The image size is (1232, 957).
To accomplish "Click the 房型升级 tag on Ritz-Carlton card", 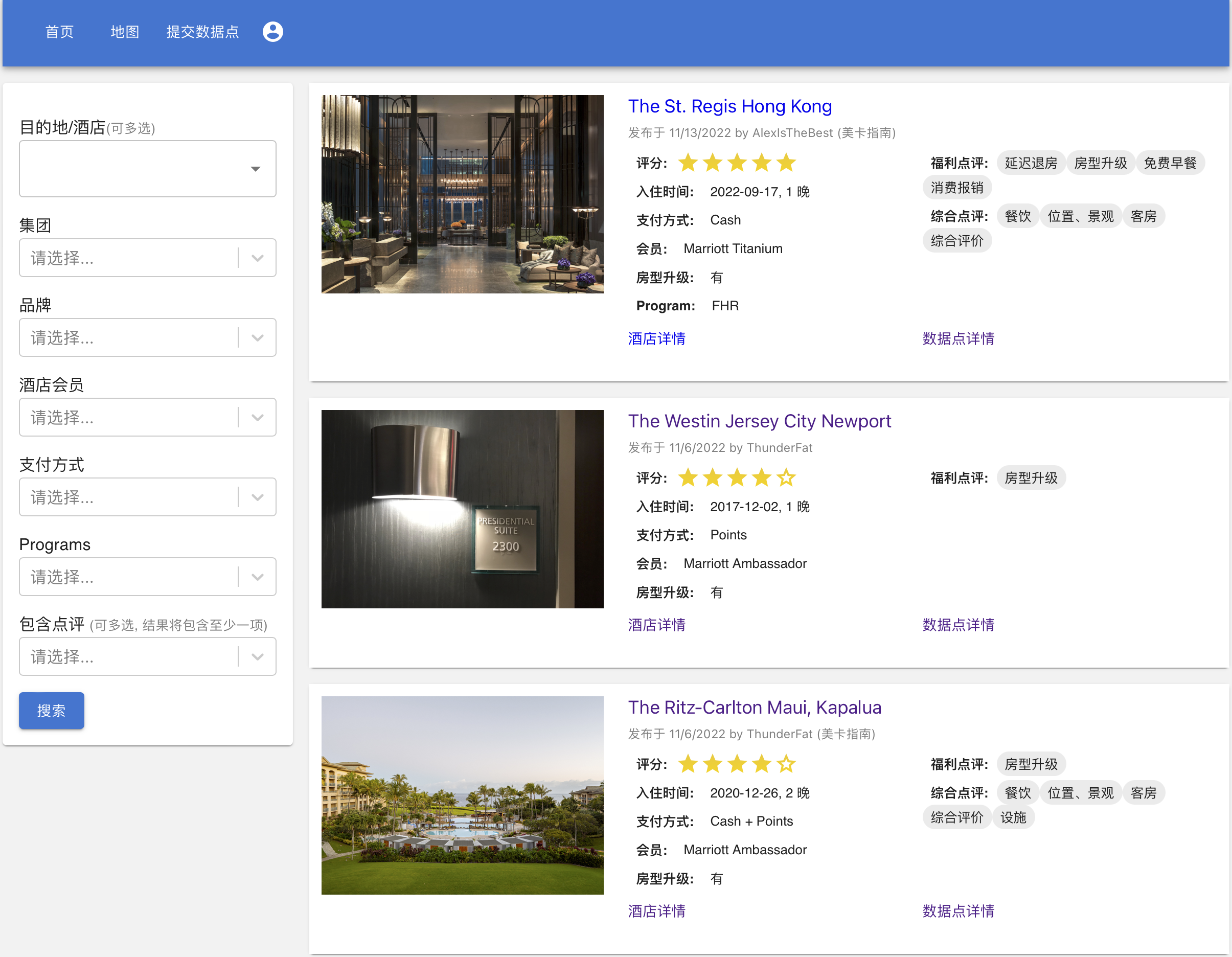I will pos(1031,764).
